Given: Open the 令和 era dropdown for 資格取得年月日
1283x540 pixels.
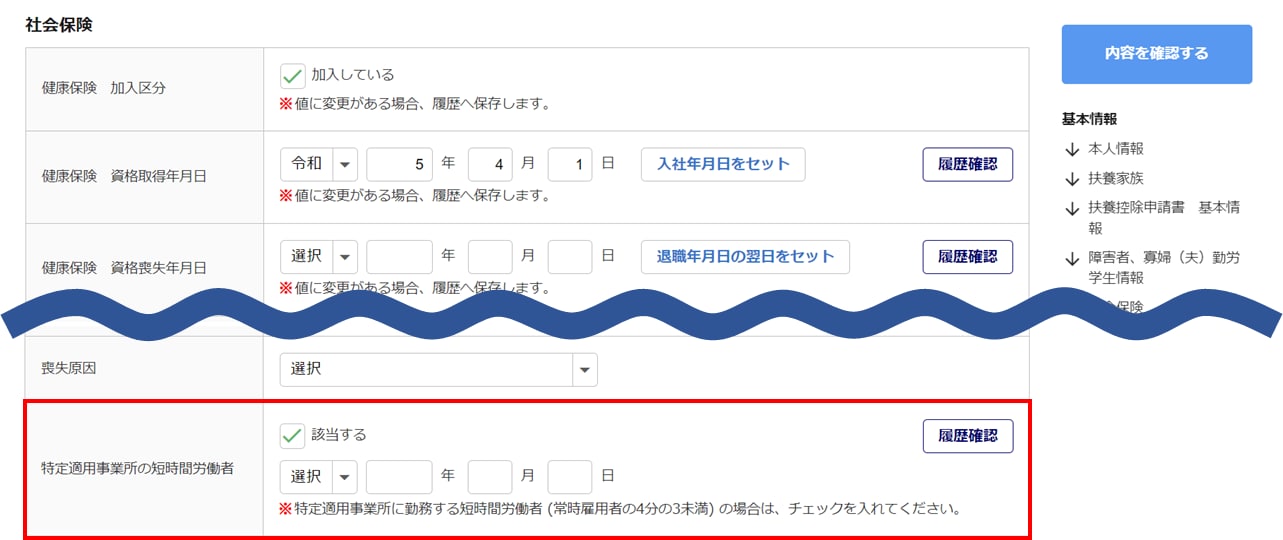Looking at the screenshot, I should point(318,164).
